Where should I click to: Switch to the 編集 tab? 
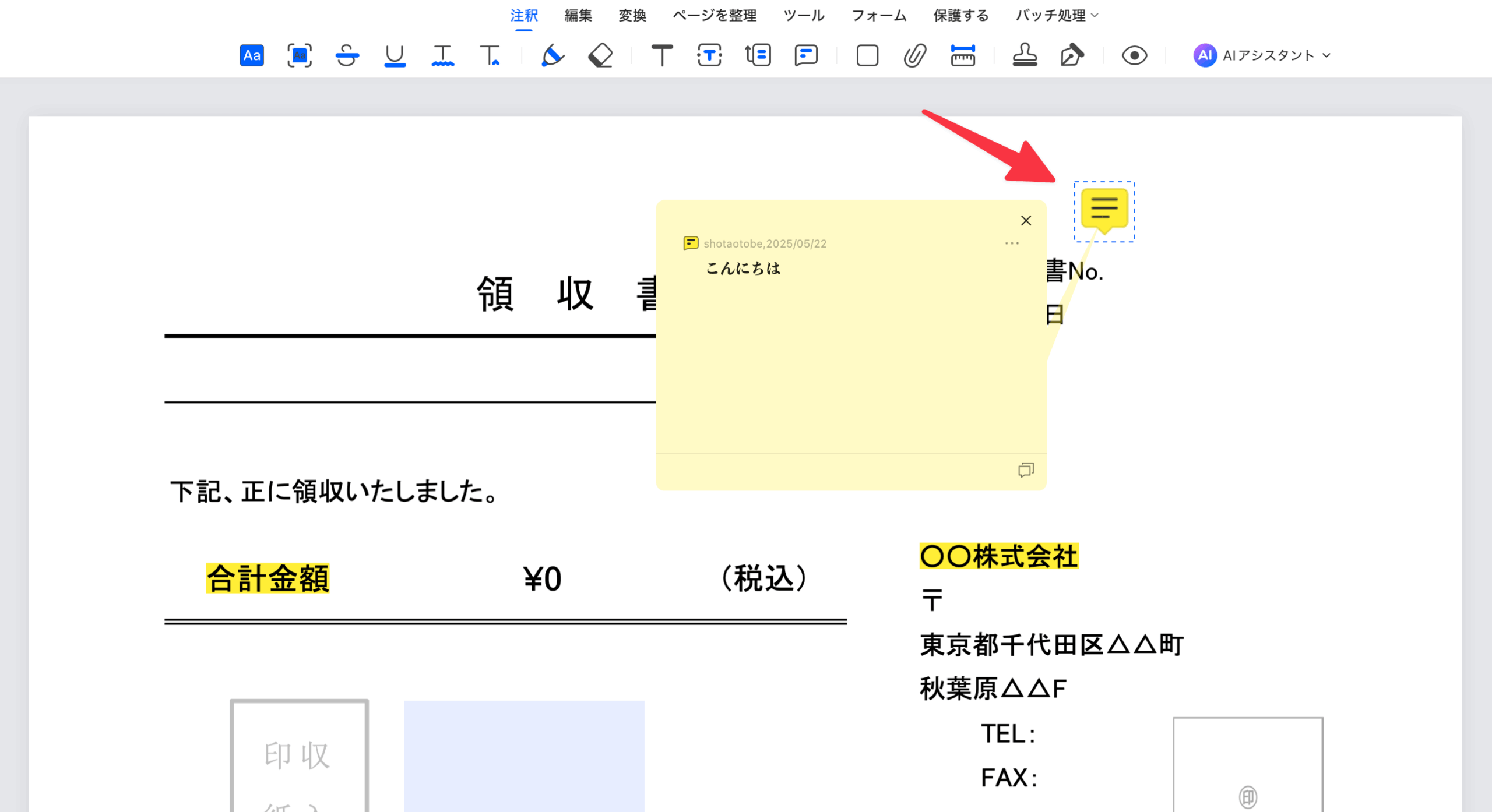click(578, 16)
